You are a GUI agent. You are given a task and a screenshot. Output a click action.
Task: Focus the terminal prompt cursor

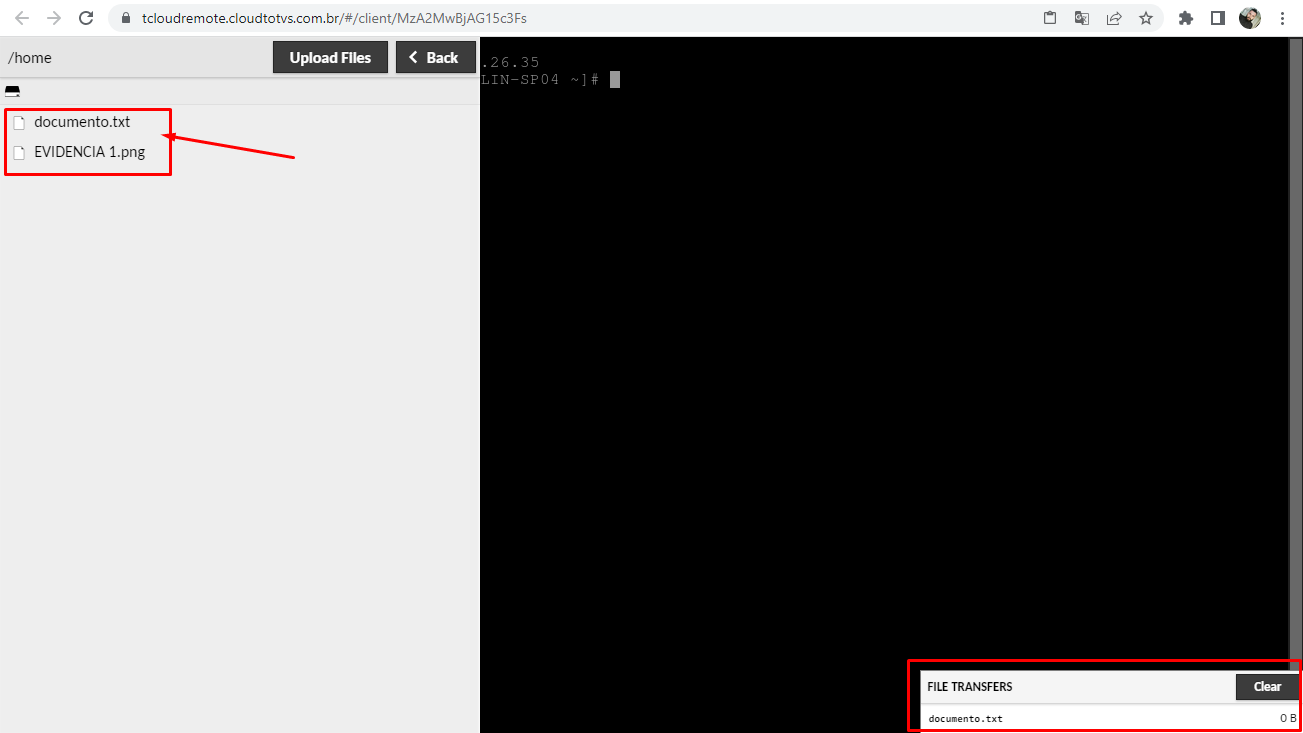(615, 79)
